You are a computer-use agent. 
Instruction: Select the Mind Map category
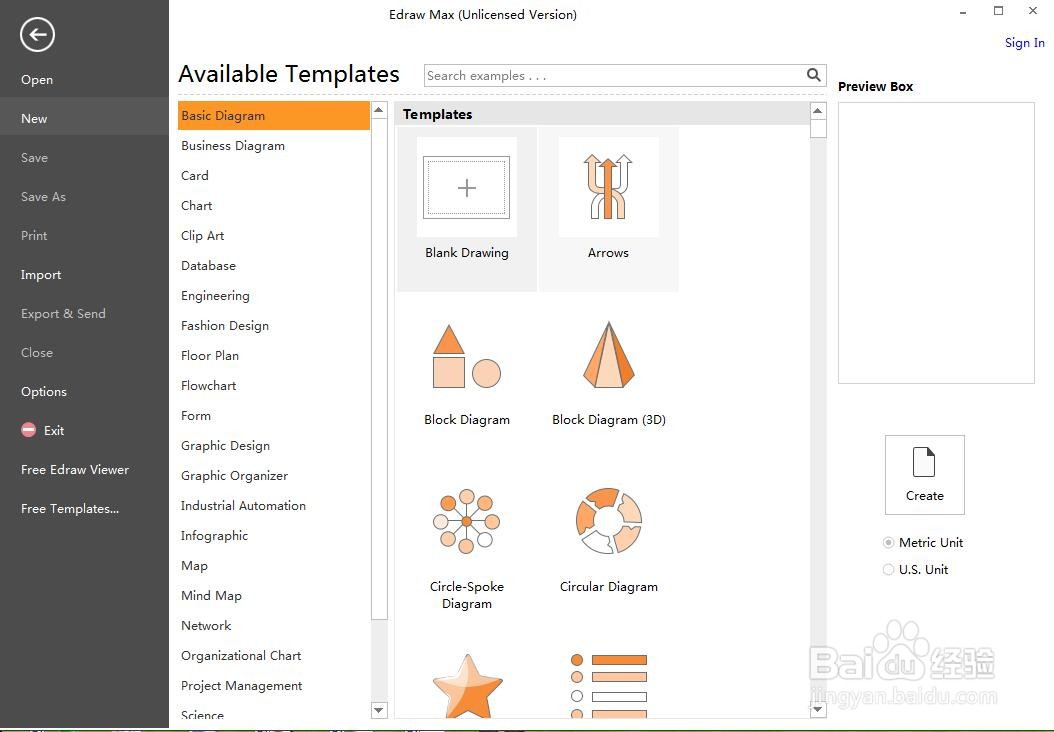(211, 596)
